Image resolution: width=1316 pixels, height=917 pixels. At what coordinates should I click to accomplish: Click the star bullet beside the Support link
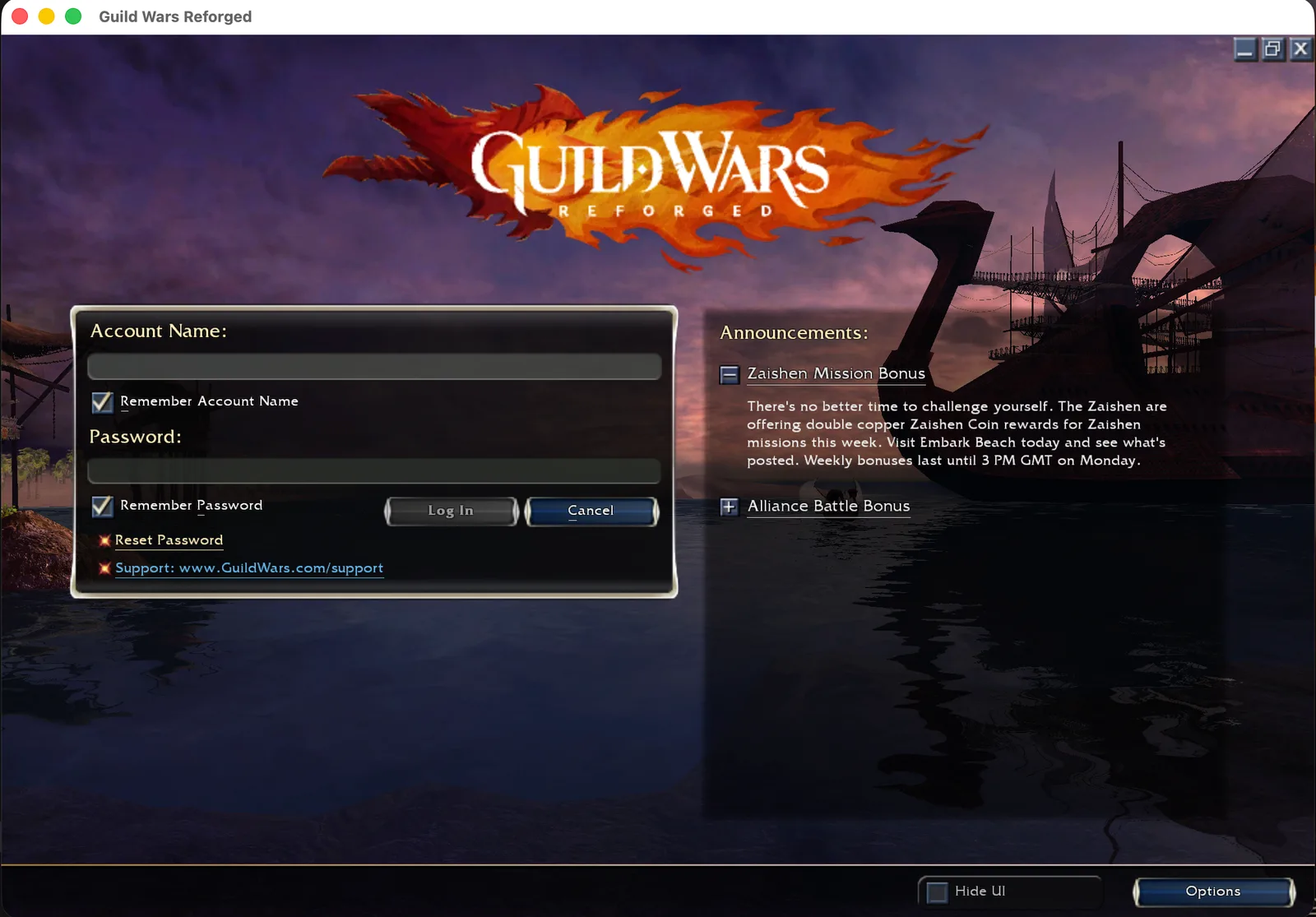click(104, 568)
